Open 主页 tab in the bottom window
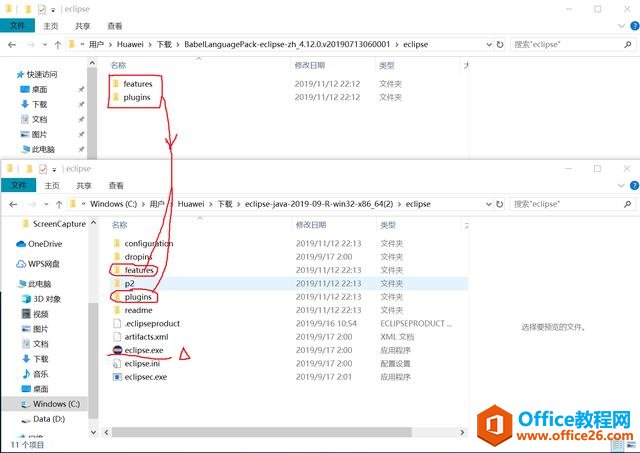 pyautogui.click(x=52, y=186)
